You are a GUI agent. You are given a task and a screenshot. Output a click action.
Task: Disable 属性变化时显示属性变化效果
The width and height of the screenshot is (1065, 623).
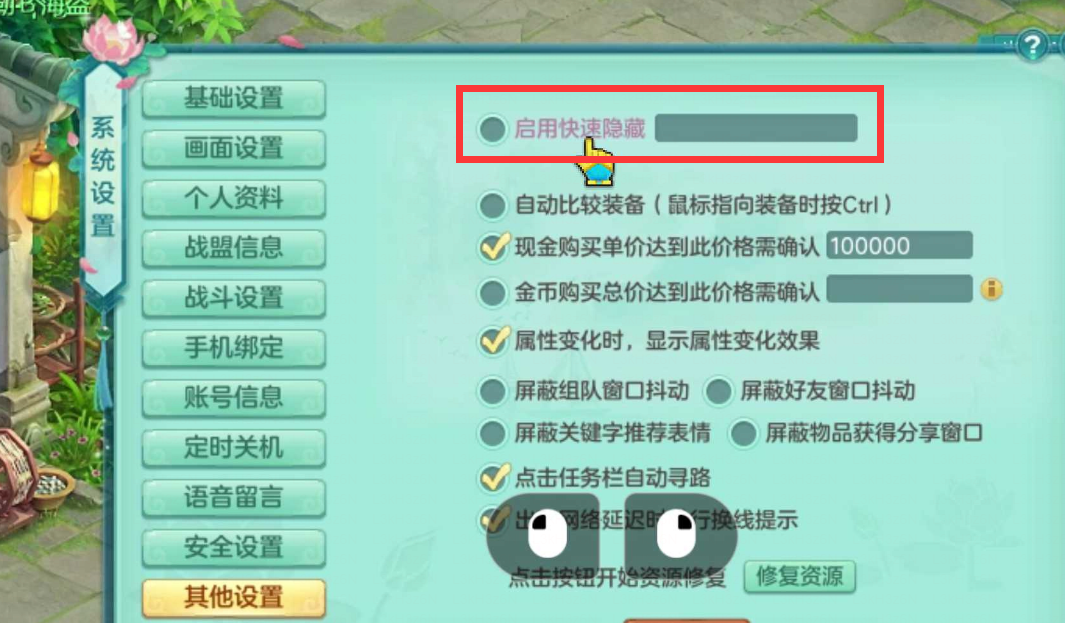[x=493, y=340]
